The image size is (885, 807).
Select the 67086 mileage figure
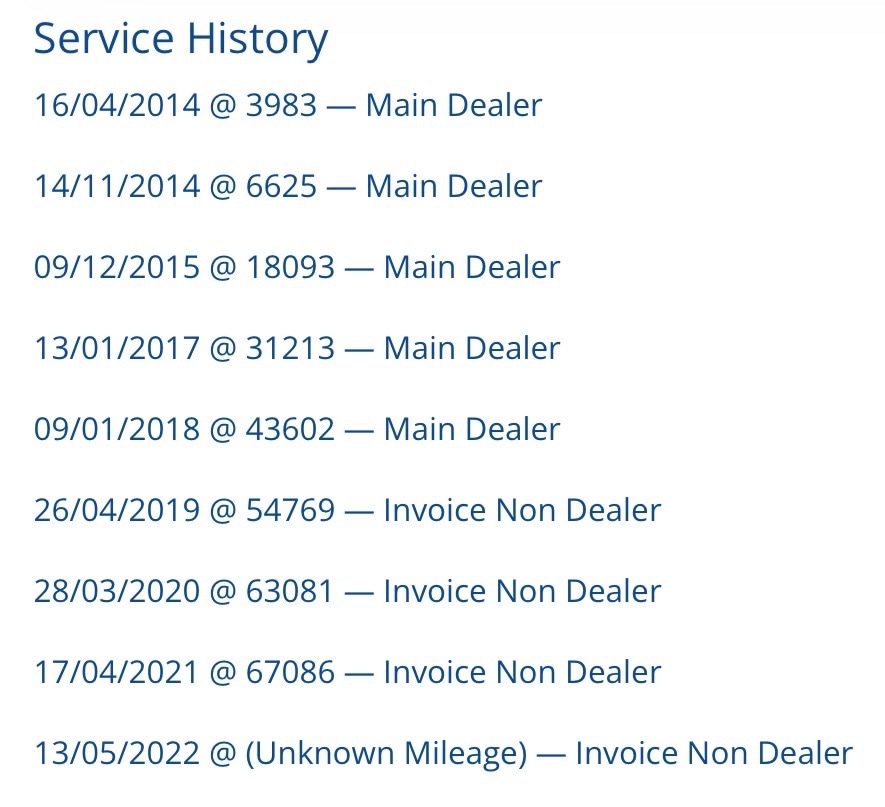tap(290, 672)
